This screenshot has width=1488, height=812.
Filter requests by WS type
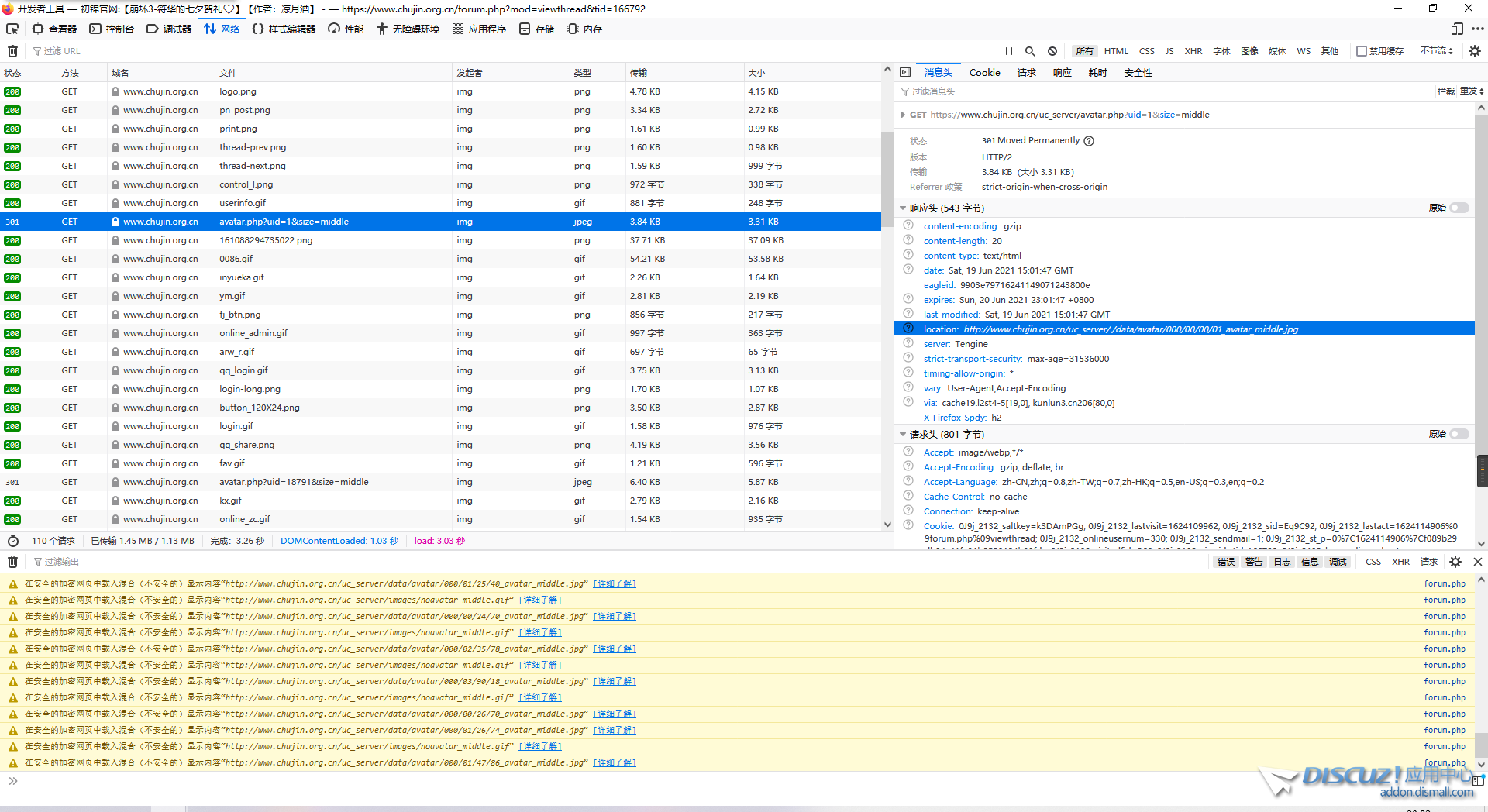pyautogui.click(x=1304, y=51)
